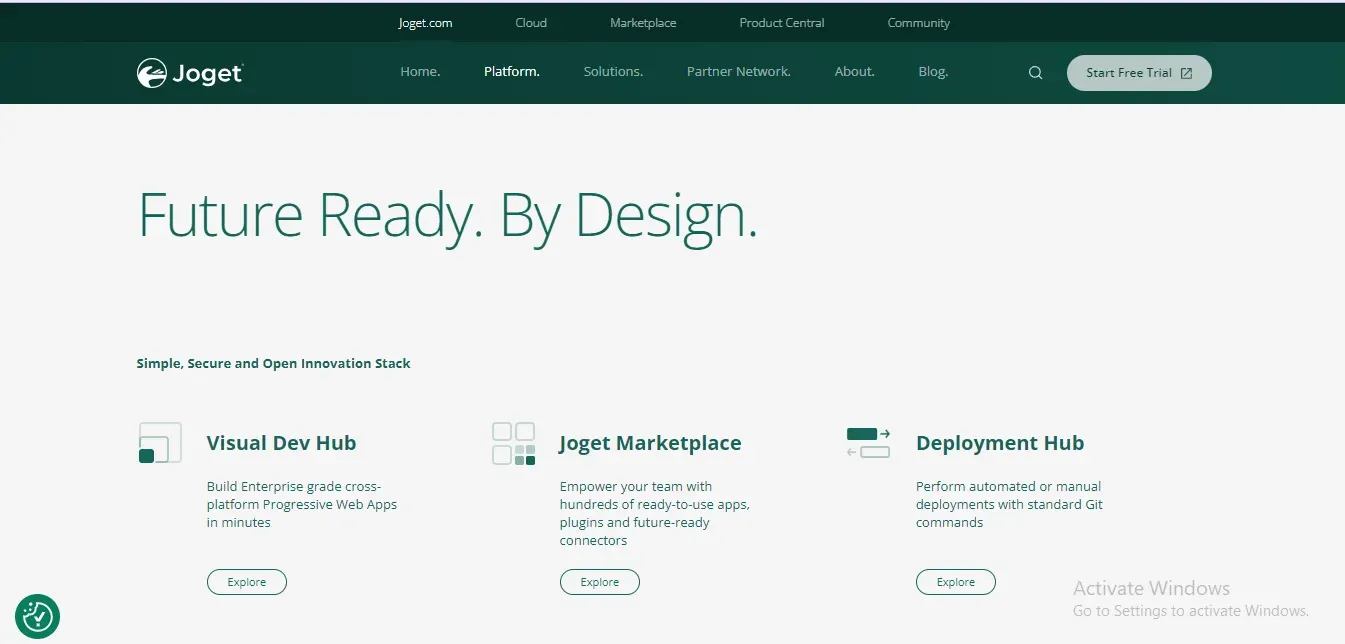Click the 'Perform automated or manual deployments' description

coord(1010,504)
